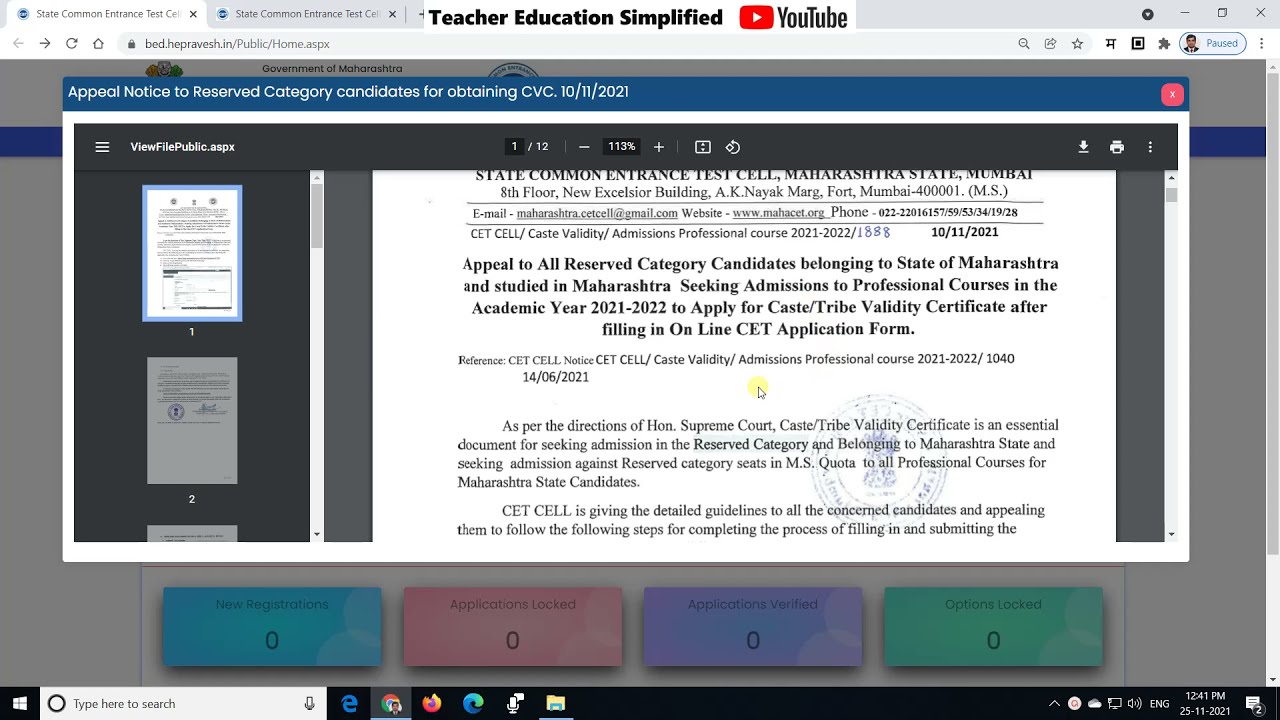Click the fit to page icon

[703, 147]
